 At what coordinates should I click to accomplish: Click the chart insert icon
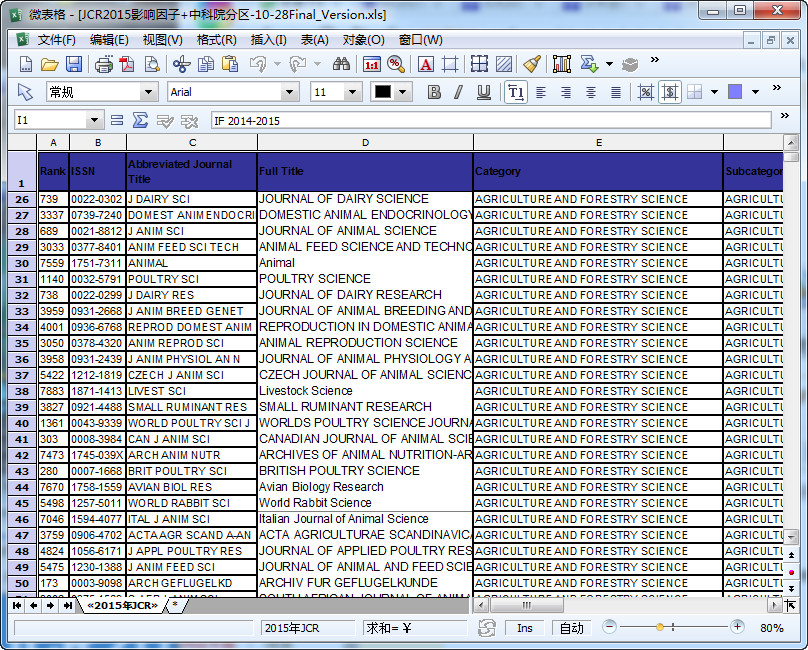(x=562, y=64)
